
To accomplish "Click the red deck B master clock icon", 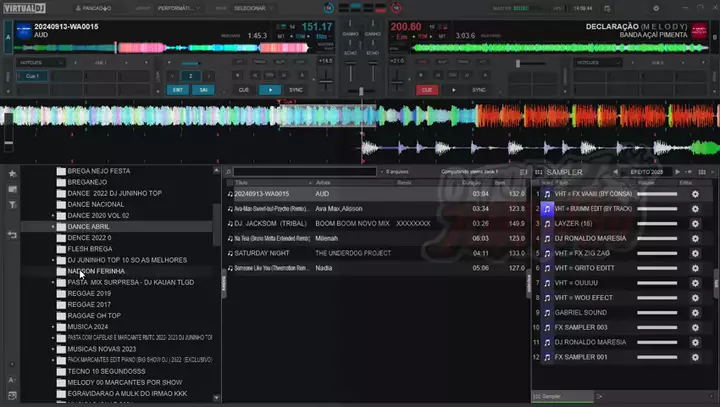I will tap(396, 8).
